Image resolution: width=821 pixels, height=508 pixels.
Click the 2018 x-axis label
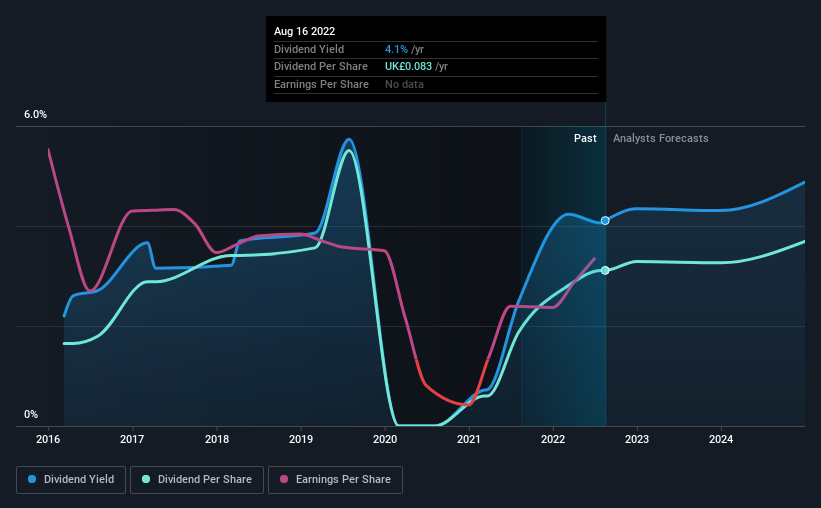217,439
